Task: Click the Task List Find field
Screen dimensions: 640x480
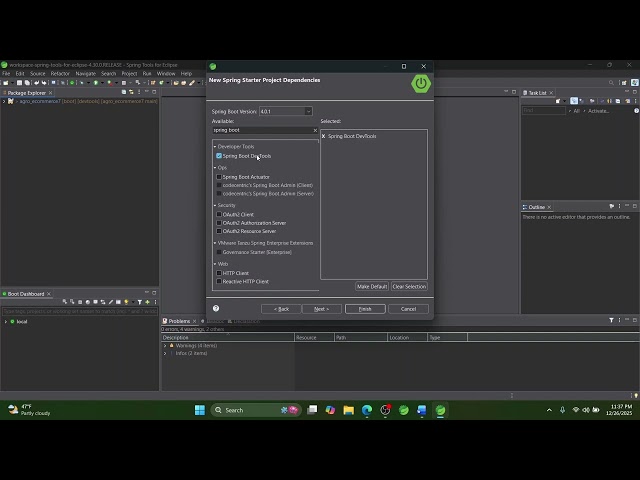Action: coord(544,111)
